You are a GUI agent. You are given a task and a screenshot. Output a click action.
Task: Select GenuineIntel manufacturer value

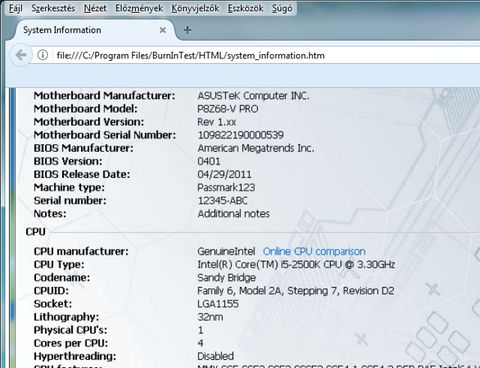click(226, 251)
